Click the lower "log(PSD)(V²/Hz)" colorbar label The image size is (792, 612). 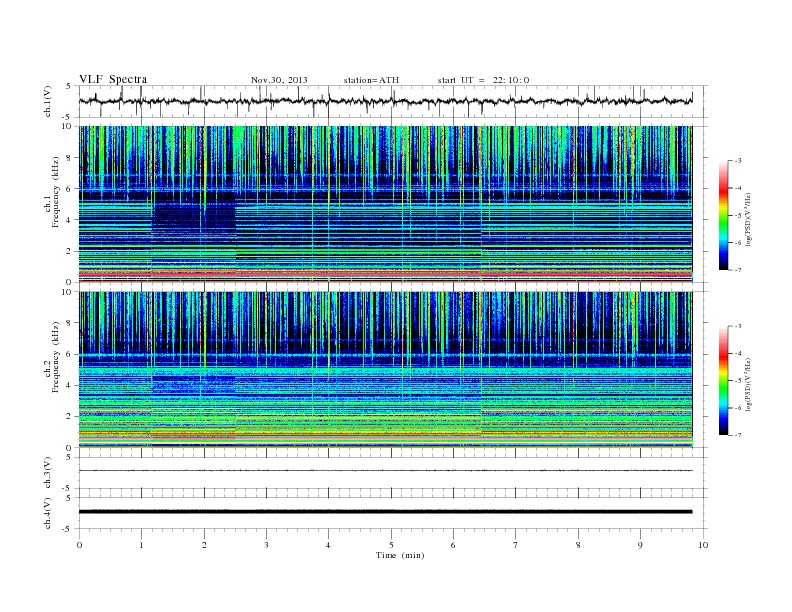coord(749,385)
